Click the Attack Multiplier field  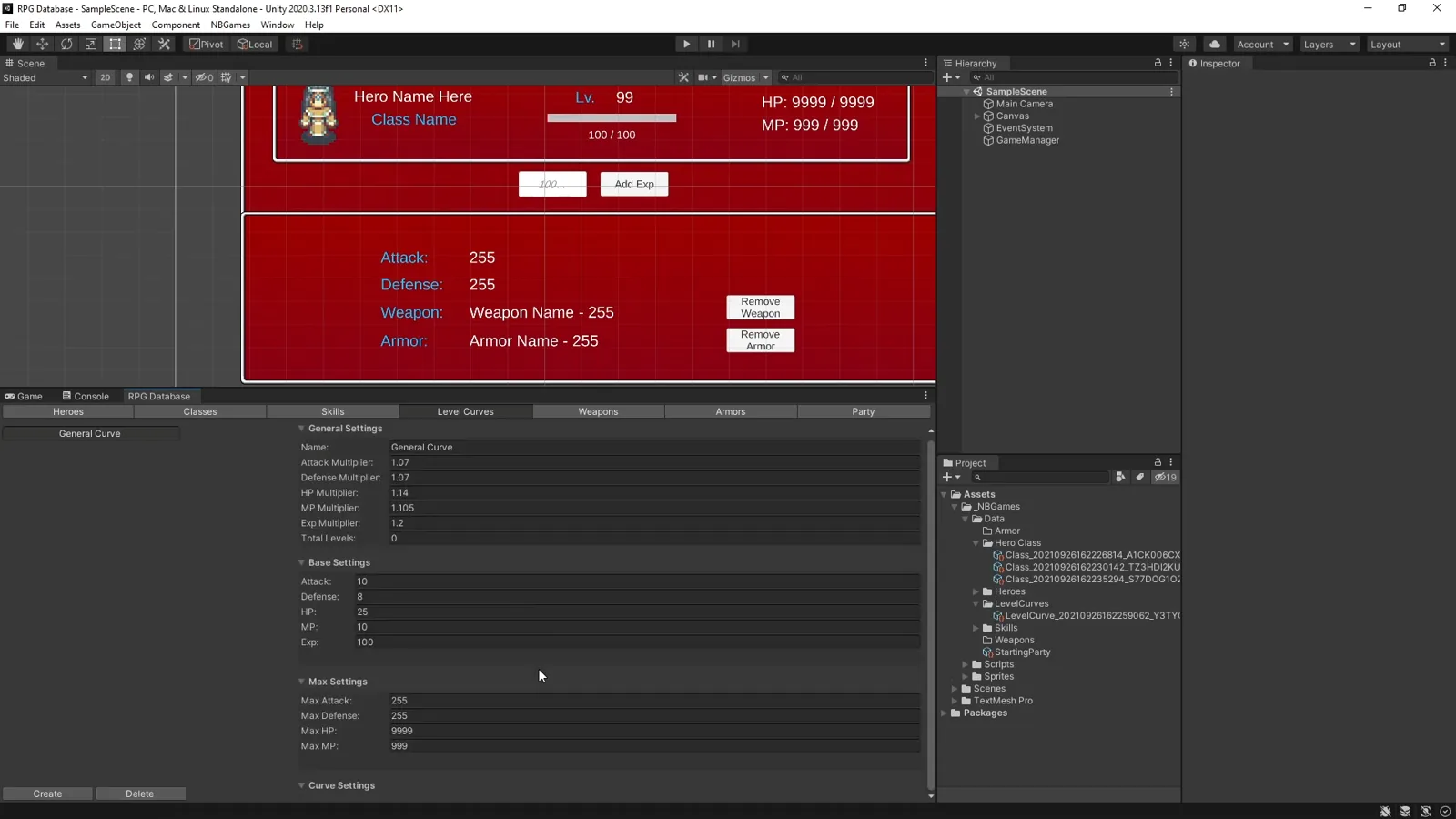[x=654, y=462]
